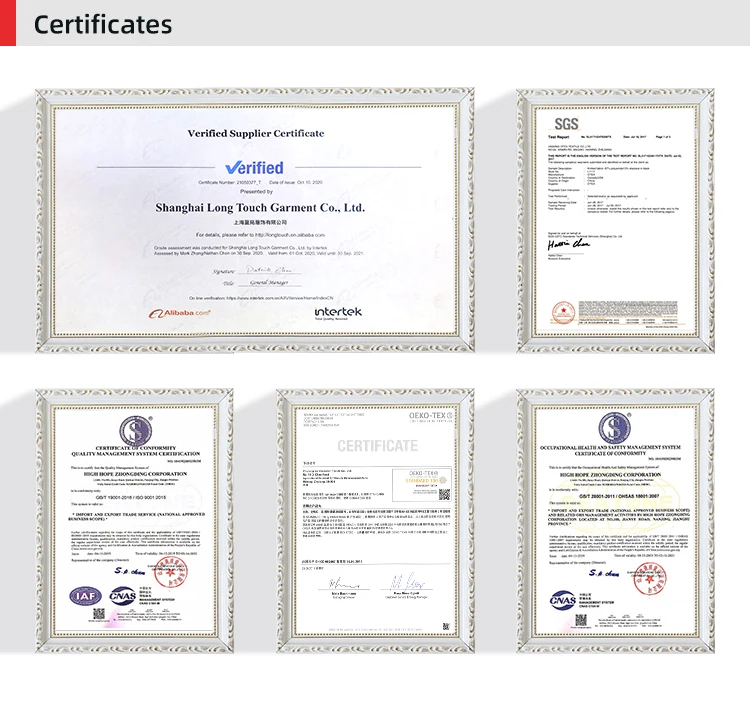
Task: Click 'For details, please refer to' link text
Action: click(x=260, y=235)
